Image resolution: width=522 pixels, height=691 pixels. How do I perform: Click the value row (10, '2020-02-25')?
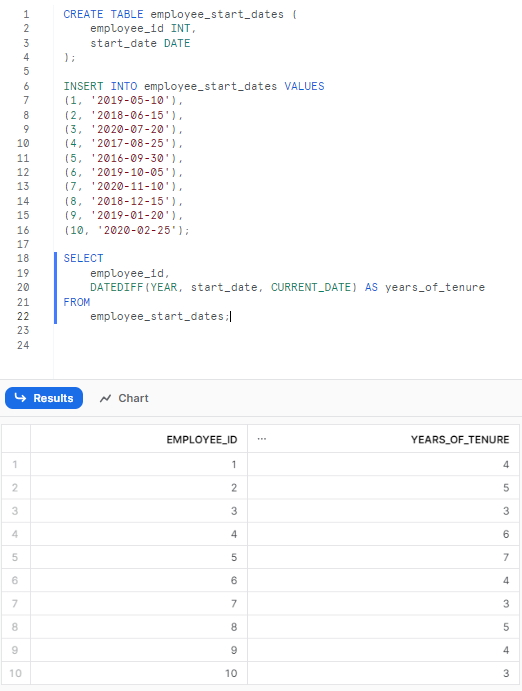click(127, 230)
